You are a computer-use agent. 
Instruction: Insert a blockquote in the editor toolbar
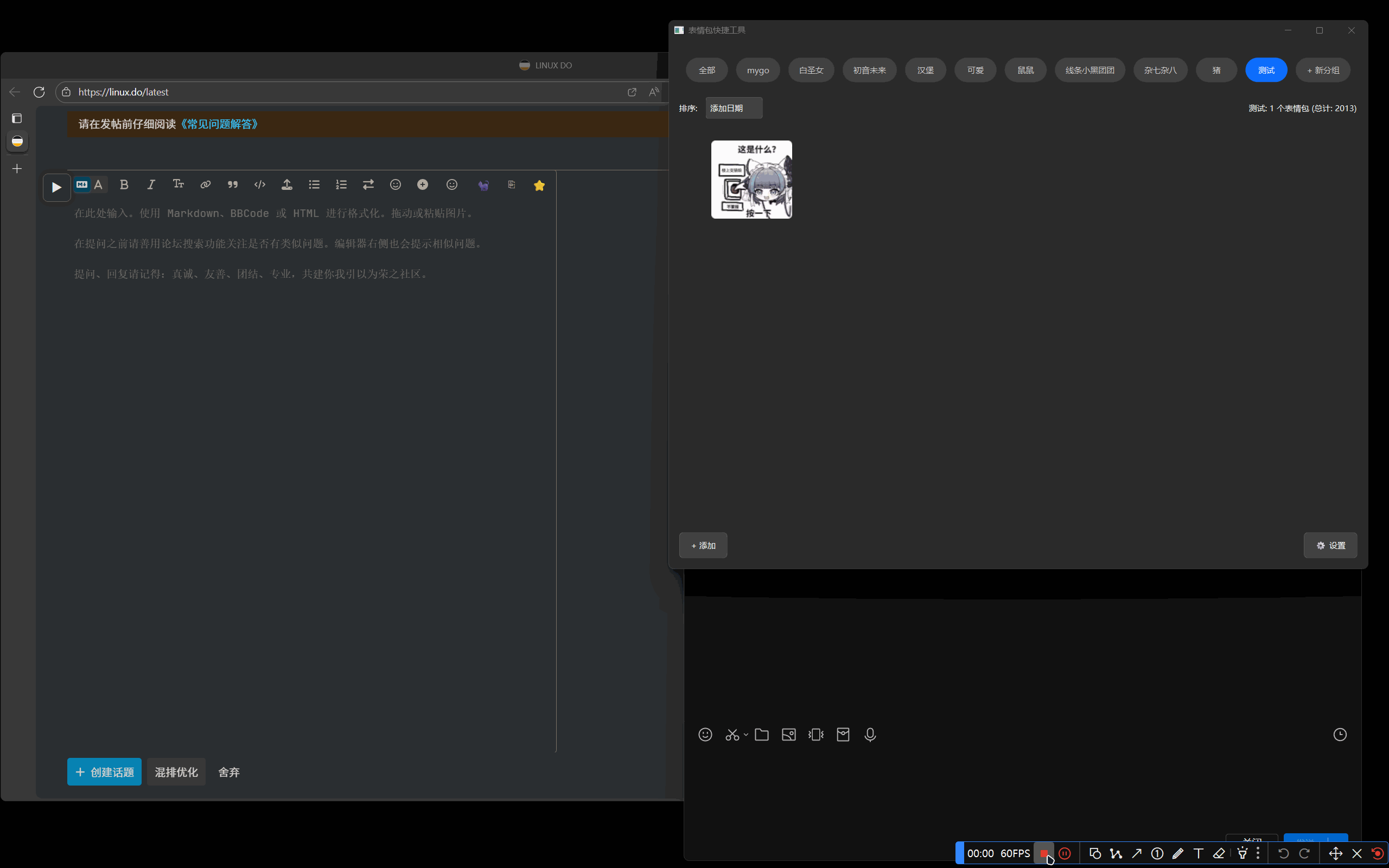click(x=232, y=185)
